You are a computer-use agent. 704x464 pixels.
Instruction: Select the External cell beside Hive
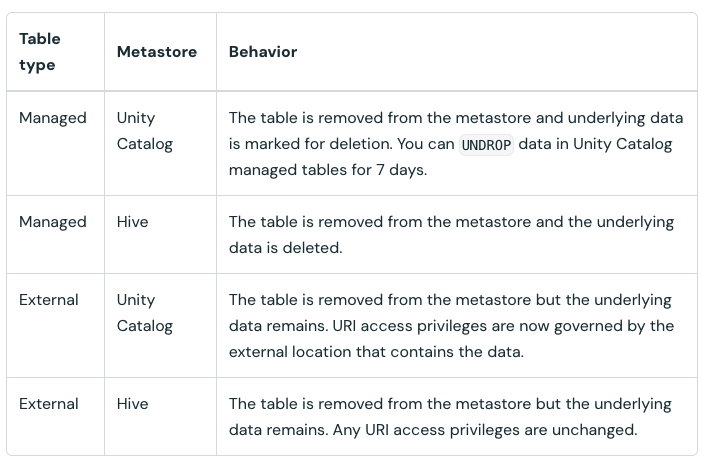pos(49,404)
